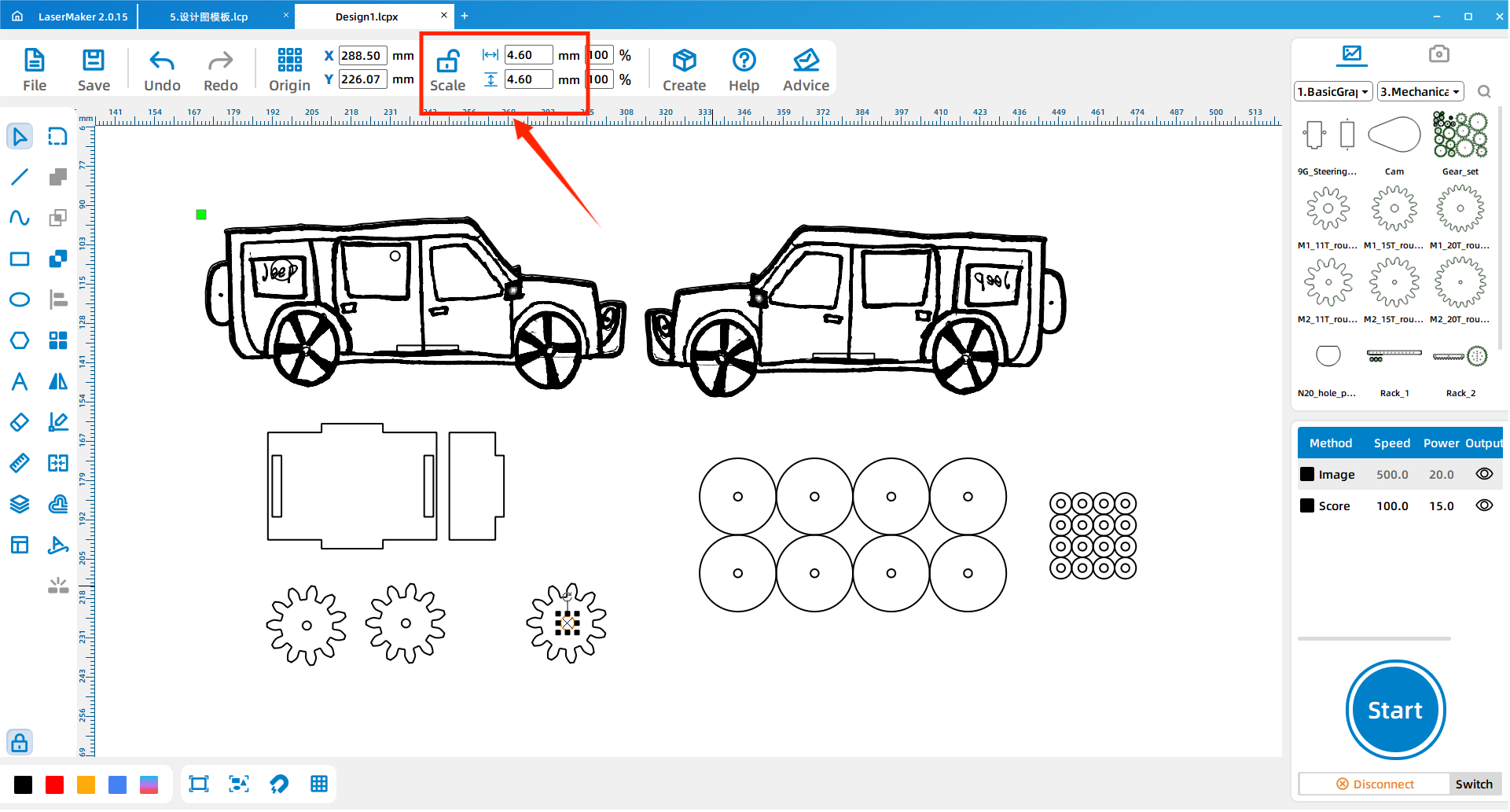Go to LaserMaker home tab

(x=69, y=17)
